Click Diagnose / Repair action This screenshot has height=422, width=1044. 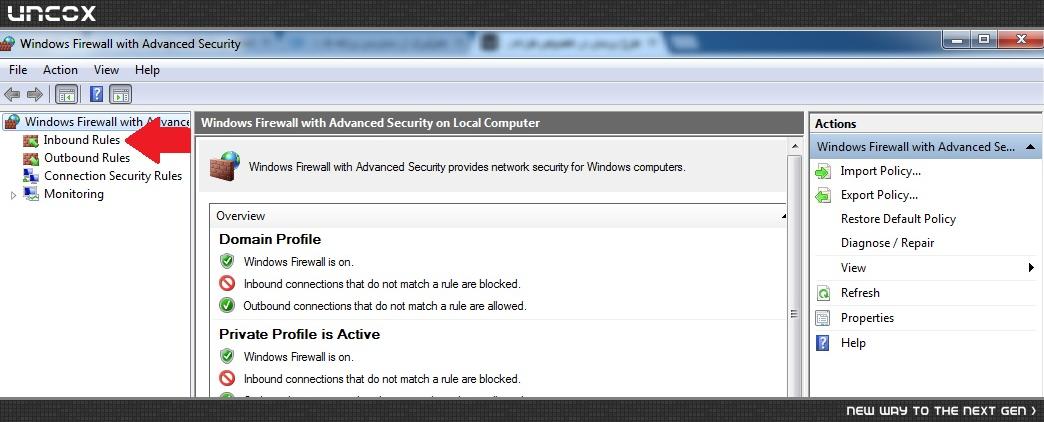click(887, 243)
